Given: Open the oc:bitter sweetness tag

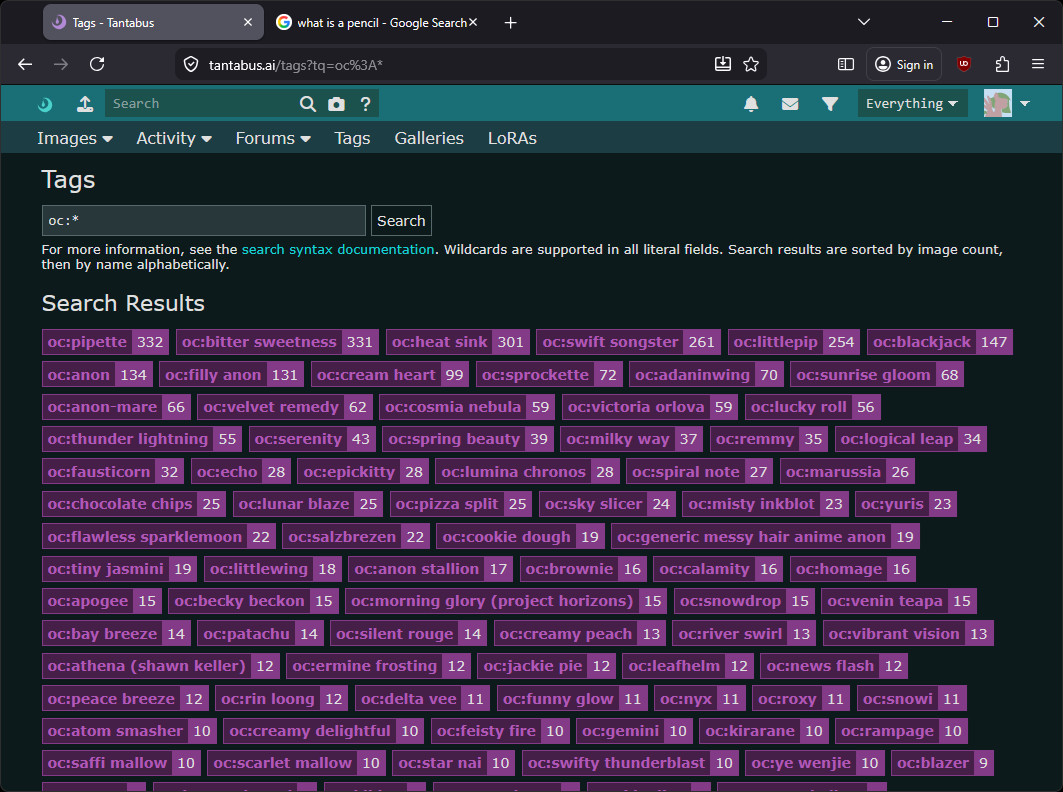Looking at the screenshot, I should click(277, 342).
